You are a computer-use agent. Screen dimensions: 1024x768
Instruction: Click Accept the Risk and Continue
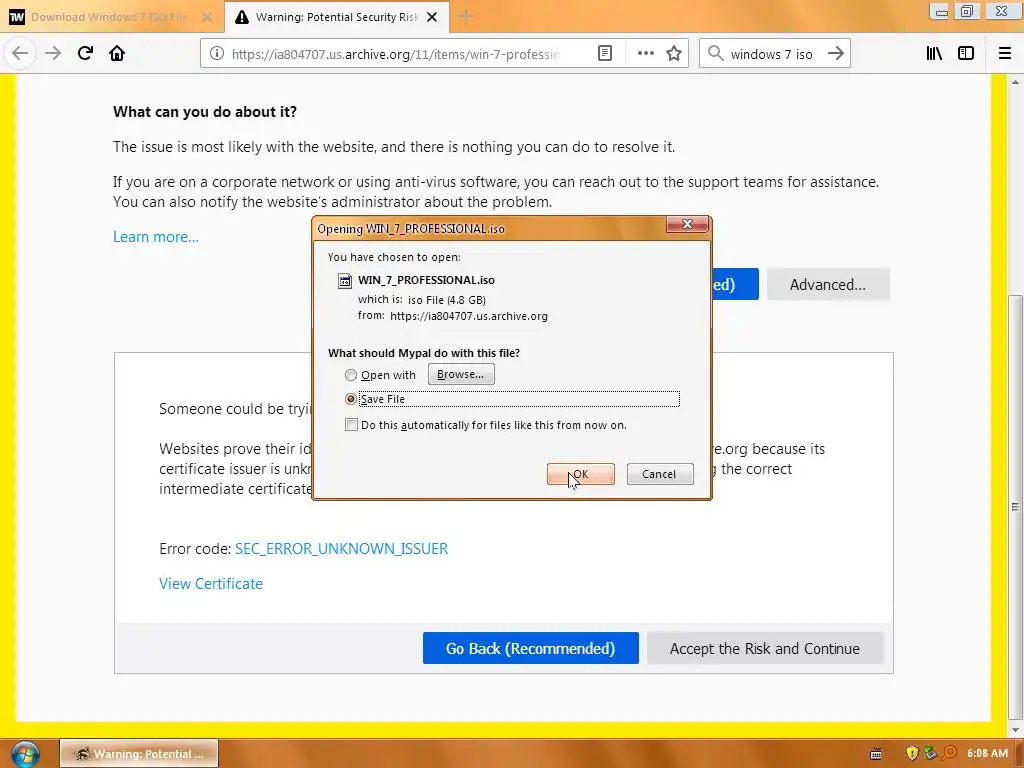(765, 648)
